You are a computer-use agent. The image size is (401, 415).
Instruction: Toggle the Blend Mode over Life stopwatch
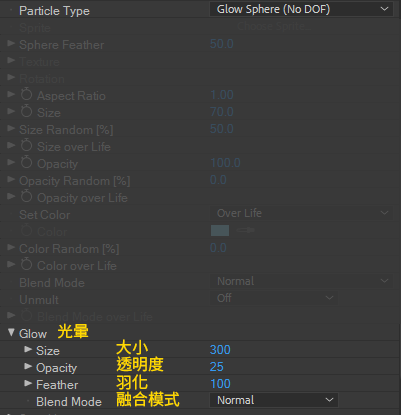click(26, 316)
